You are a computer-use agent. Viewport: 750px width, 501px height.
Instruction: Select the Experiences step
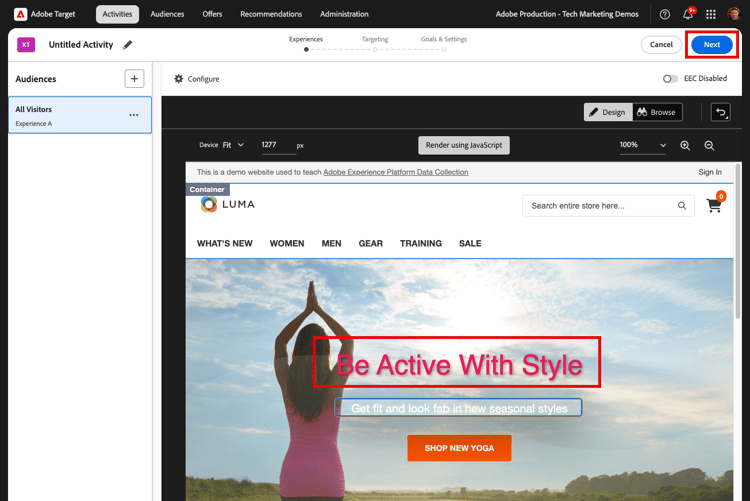coord(306,43)
